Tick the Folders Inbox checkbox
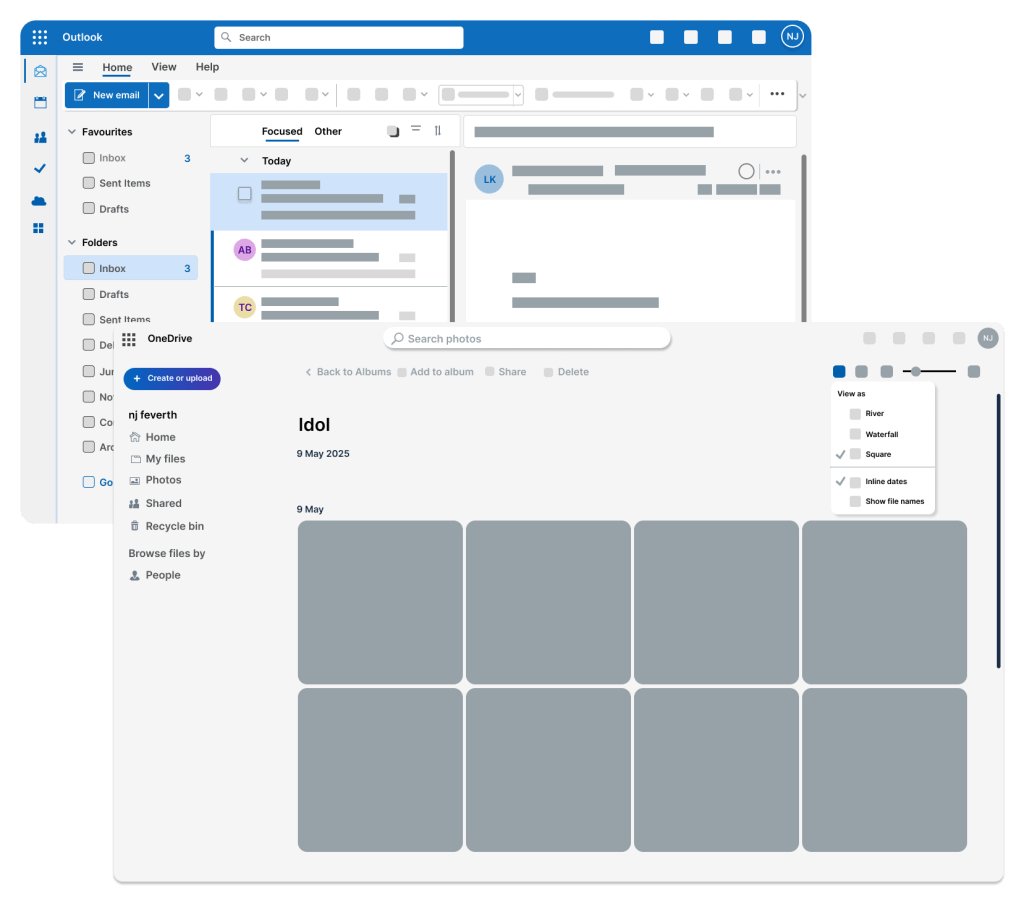The image size is (1024, 902). point(89,268)
